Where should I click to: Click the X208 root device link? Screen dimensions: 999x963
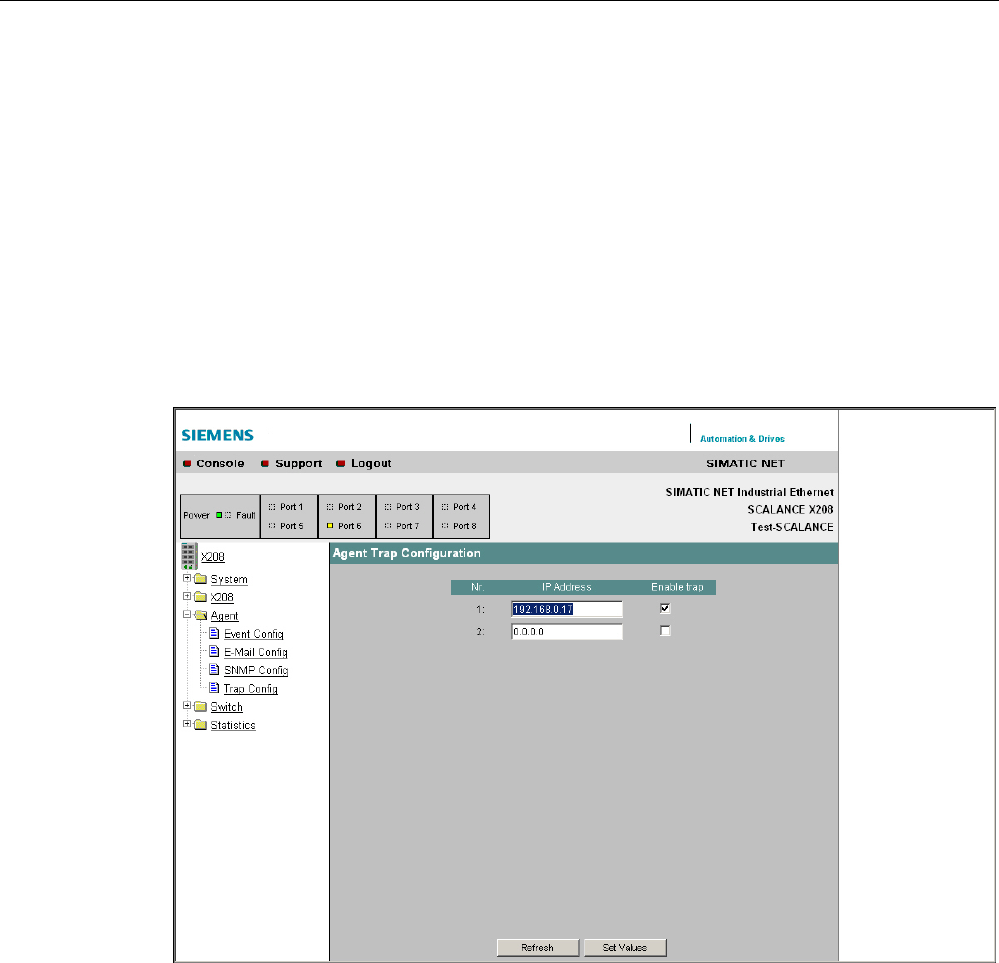[x=213, y=556]
